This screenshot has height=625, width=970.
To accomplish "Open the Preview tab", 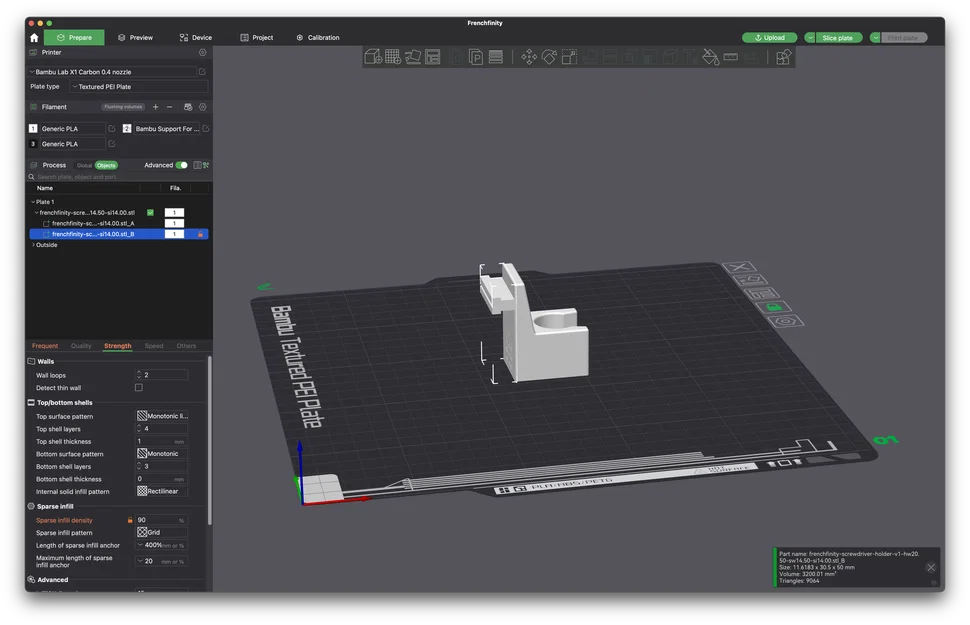I will coord(135,38).
